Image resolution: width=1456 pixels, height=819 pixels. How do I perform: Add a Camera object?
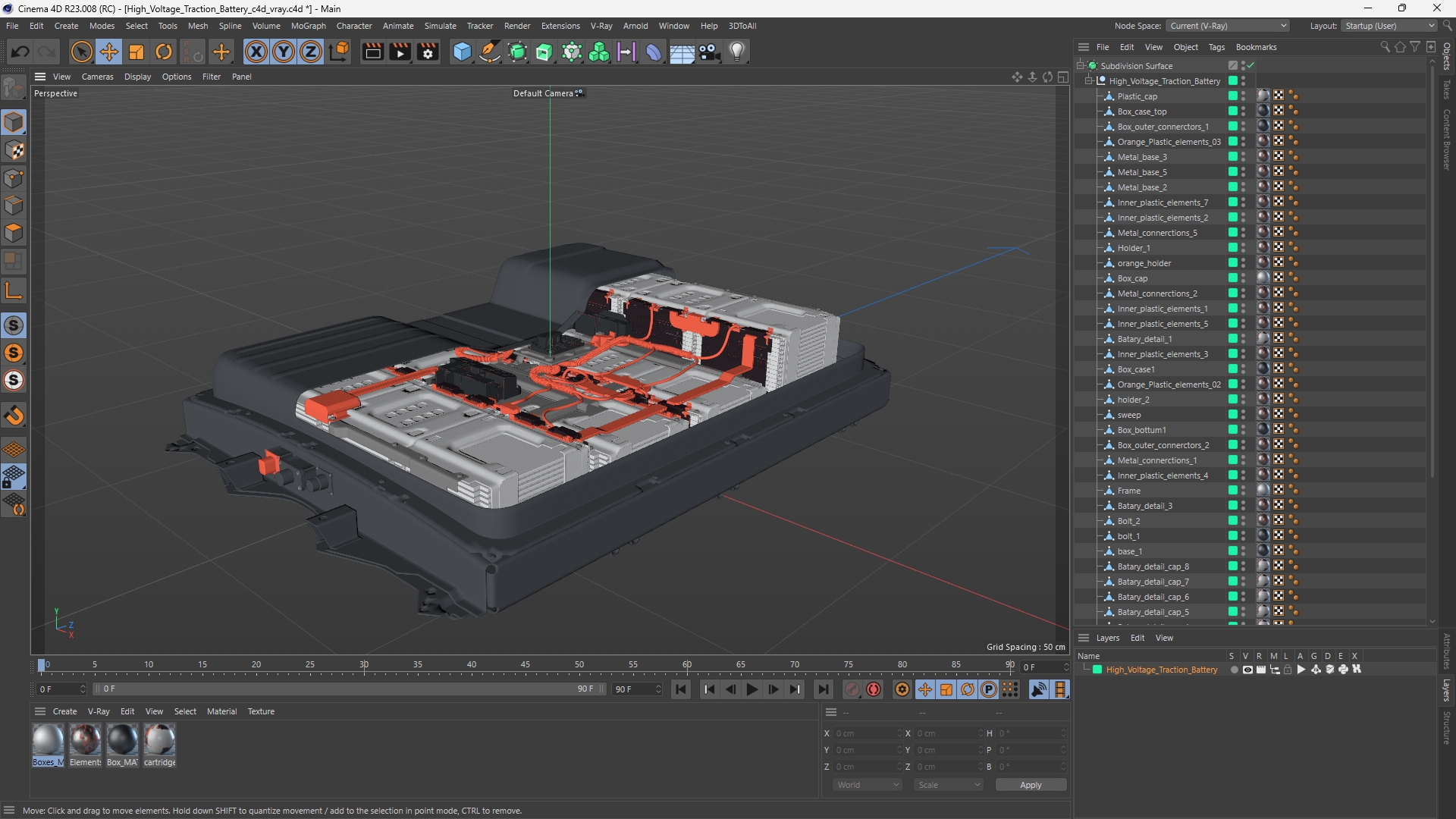pos(709,52)
